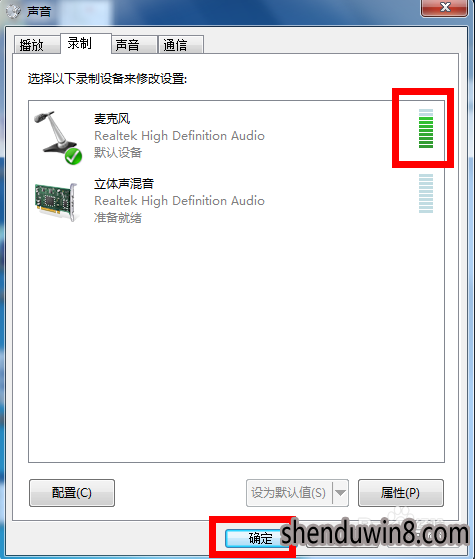Viewport: 475px width, 559px height.
Task: Click the speaker icon in the title bar
Action: 13,11
